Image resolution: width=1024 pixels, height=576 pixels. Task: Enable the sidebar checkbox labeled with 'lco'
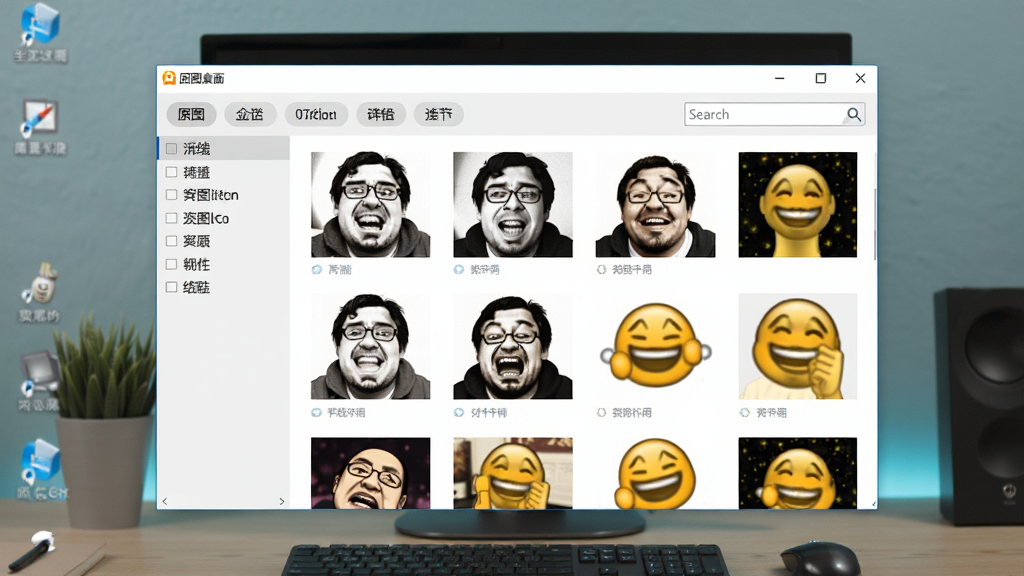click(171, 218)
